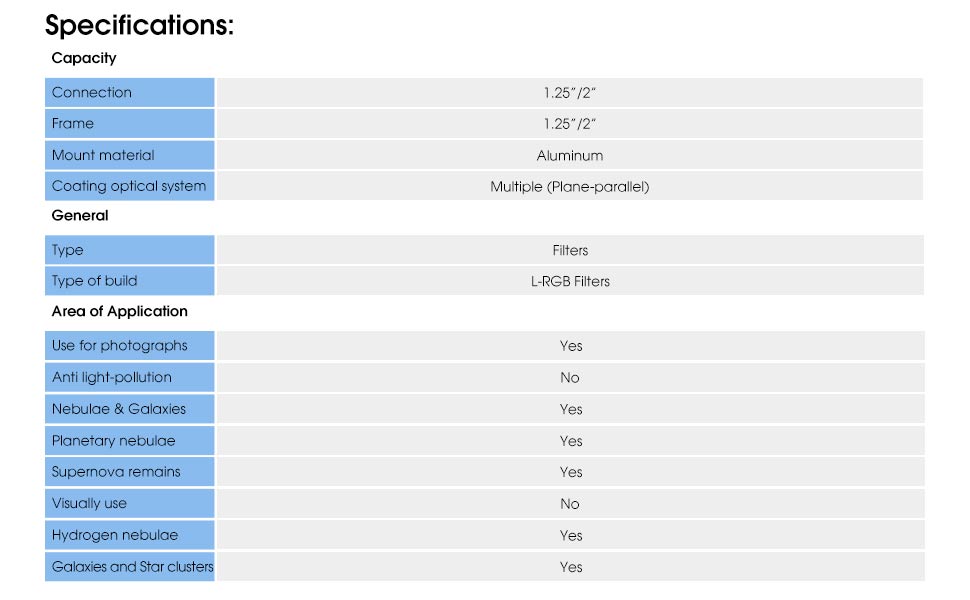
Task: Click the Filters value in Type row
Action: [x=570, y=250]
